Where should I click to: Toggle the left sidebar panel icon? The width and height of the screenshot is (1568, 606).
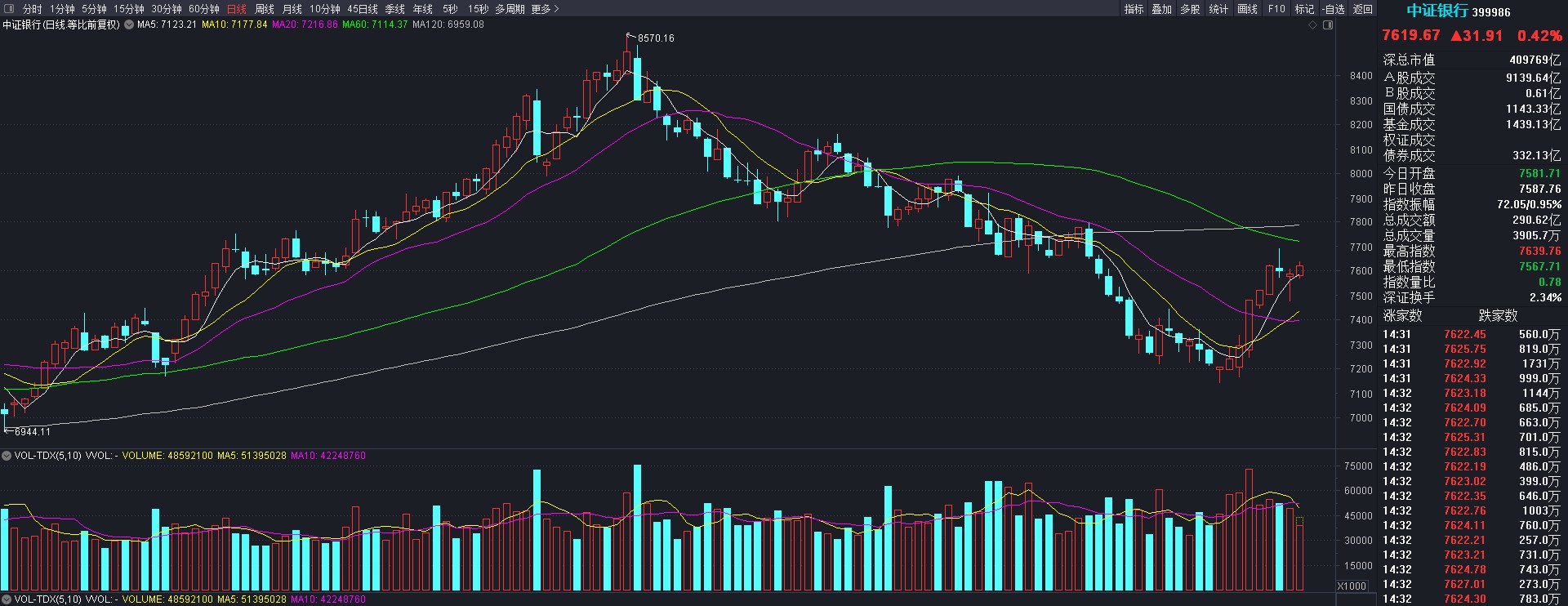point(9,9)
